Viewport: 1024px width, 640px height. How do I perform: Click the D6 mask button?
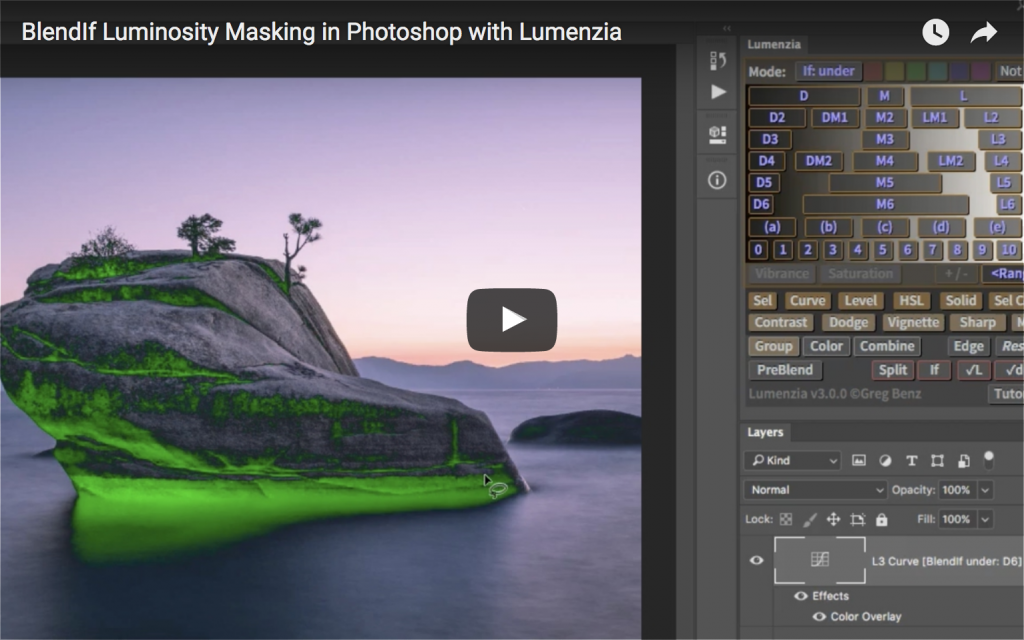click(x=761, y=204)
